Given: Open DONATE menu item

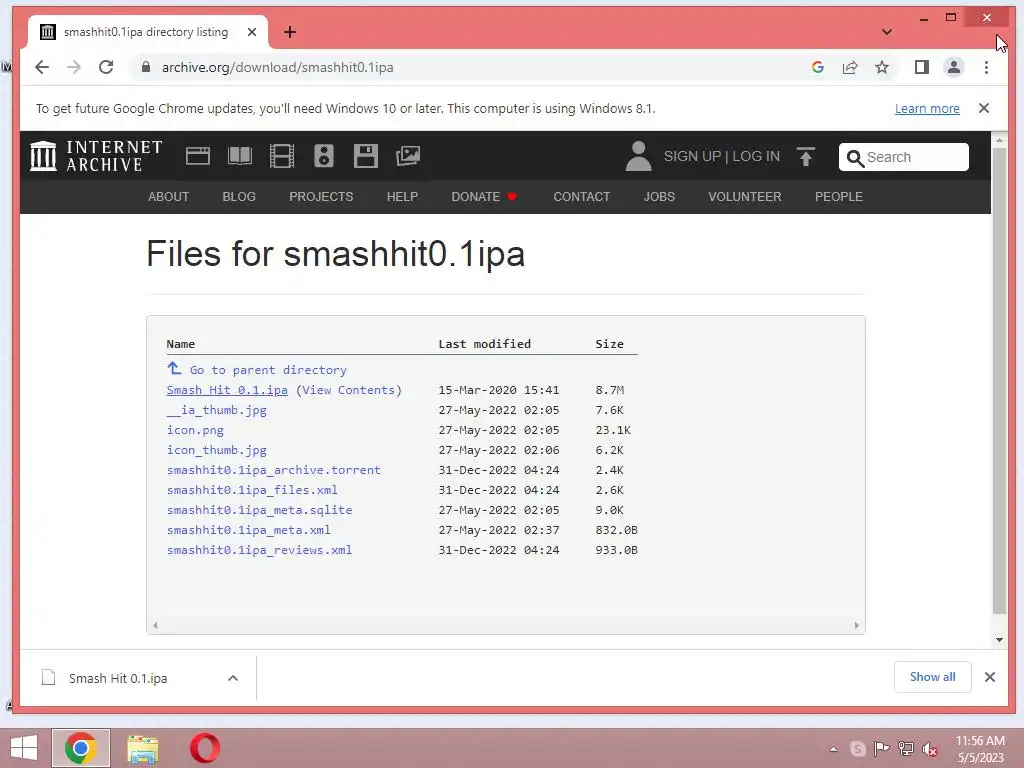Looking at the screenshot, I should (484, 197).
